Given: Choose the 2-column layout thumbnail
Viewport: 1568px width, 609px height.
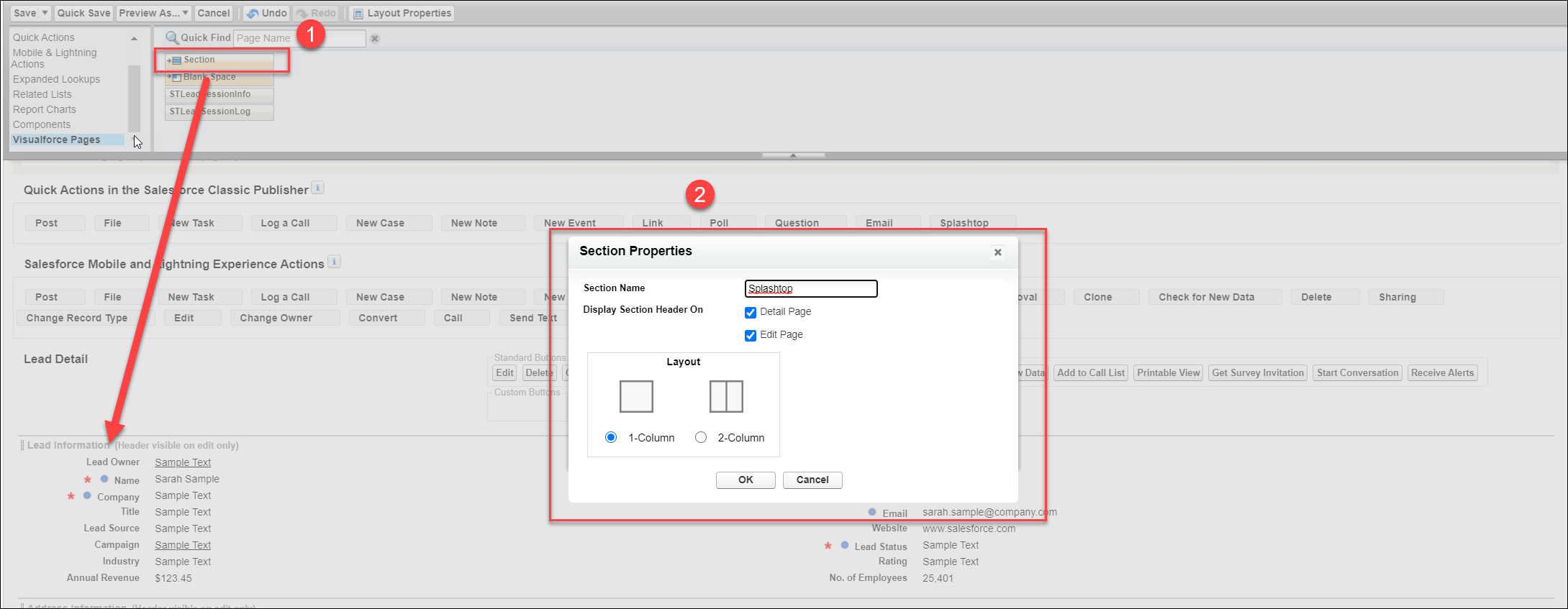Looking at the screenshot, I should click(726, 396).
